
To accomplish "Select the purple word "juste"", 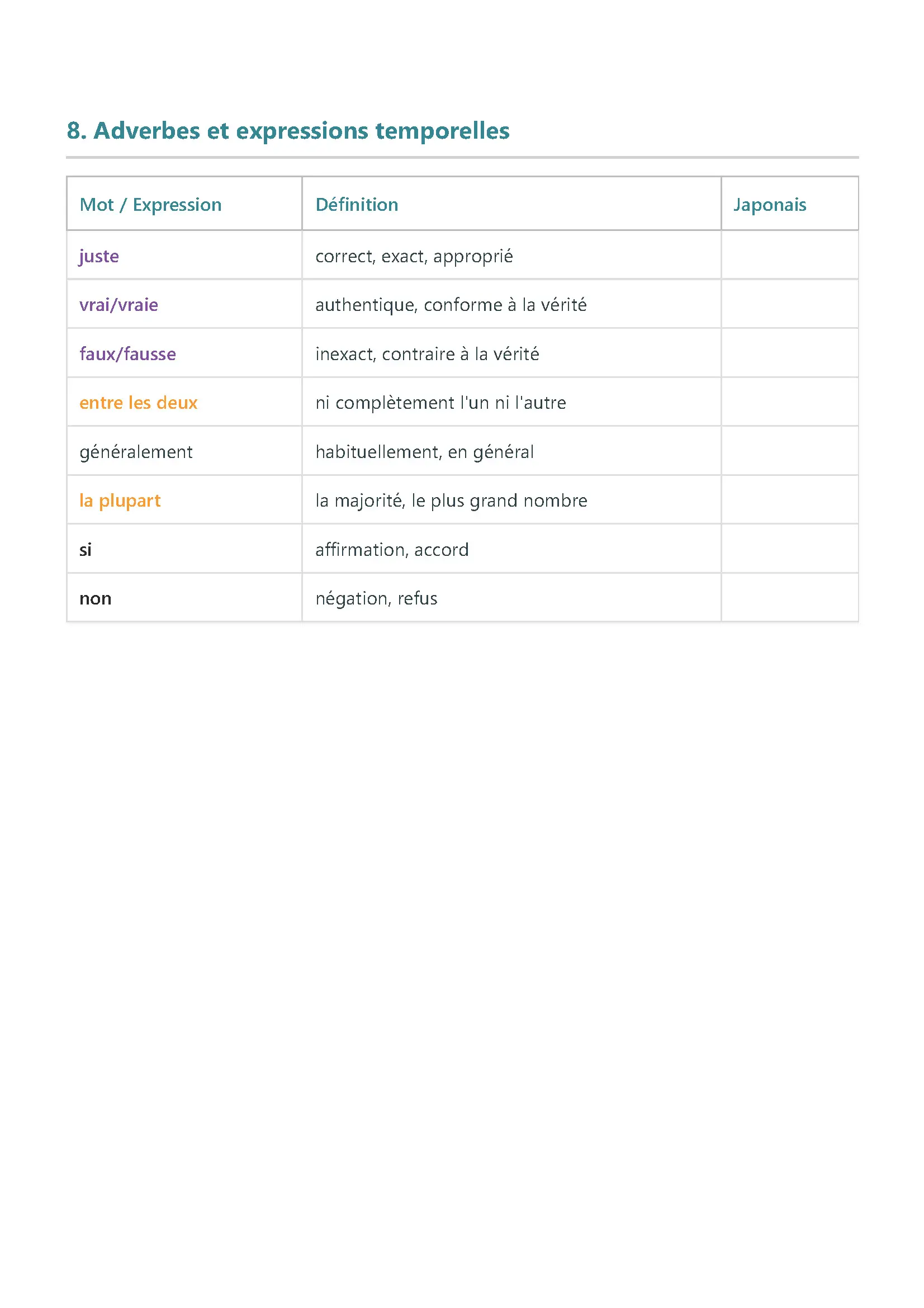I will point(99,256).
